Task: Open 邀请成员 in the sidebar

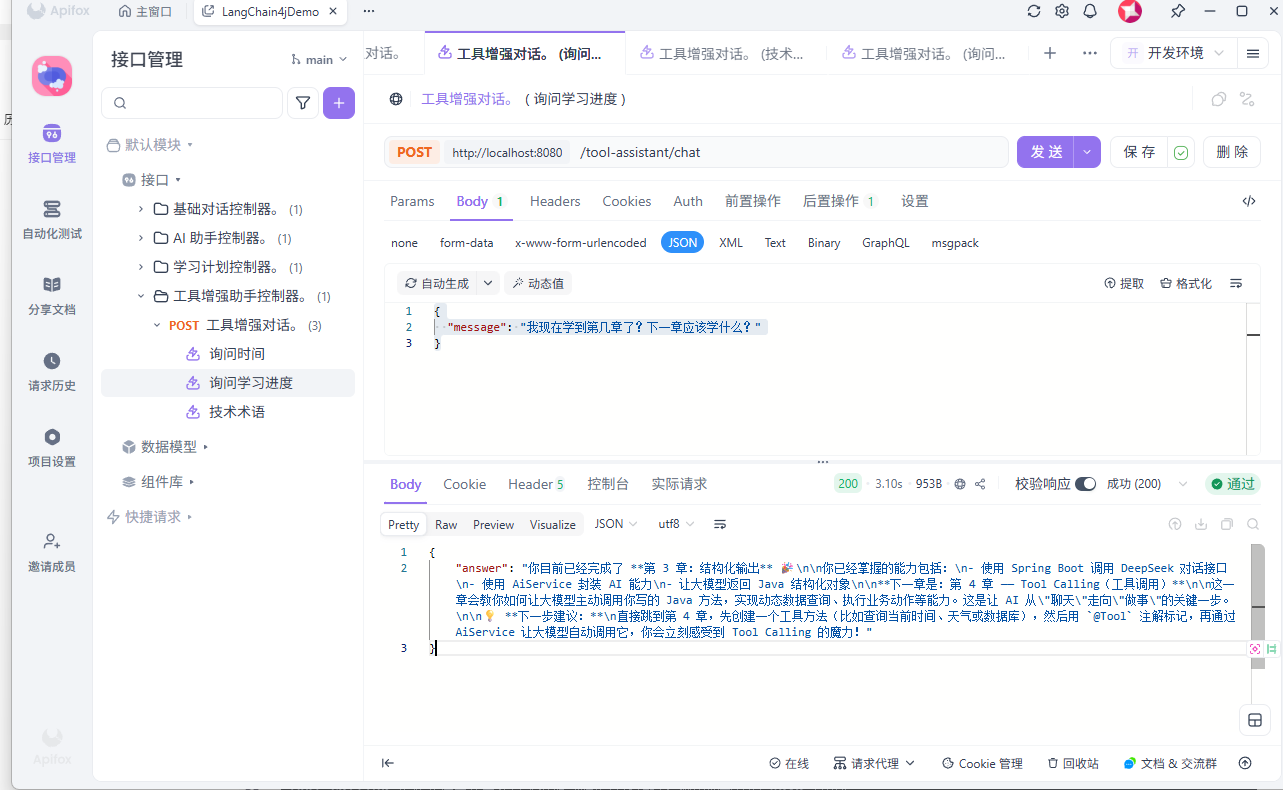Action: click(52, 552)
